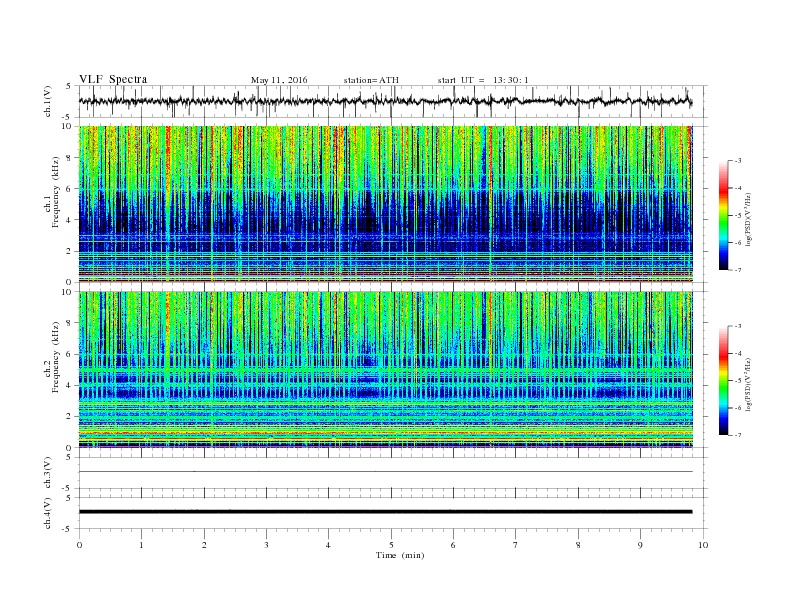The width and height of the screenshot is (792, 612).
Task: Click inside the ch.1 spectrogram panel
Action: (x=385, y=204)
